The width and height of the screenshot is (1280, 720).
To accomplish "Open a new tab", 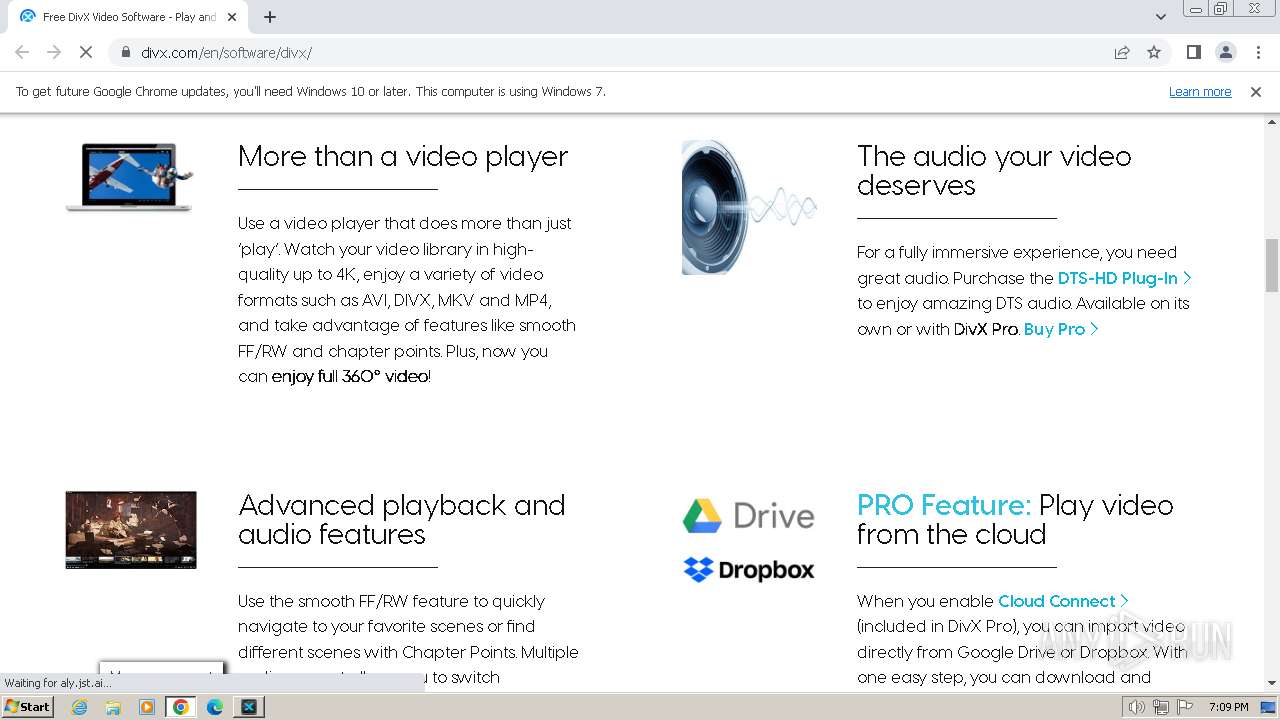I will pos(270,17).
